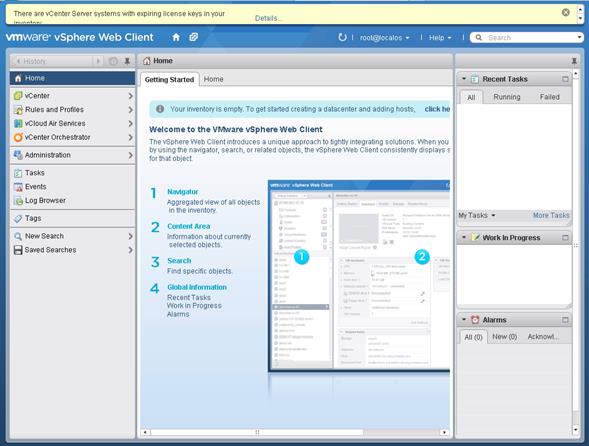This screenshot has width=589, height=446.
Task: Expand the vCenter Orchestrator chevron
Action: 130,138
